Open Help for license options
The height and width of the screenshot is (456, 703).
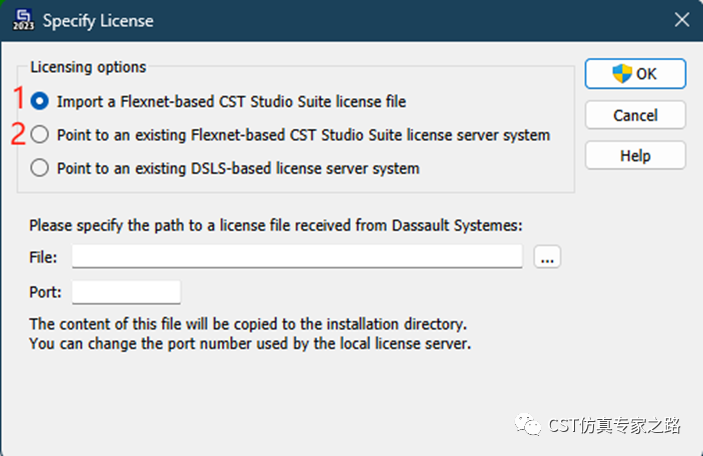[x=635, y=156]
